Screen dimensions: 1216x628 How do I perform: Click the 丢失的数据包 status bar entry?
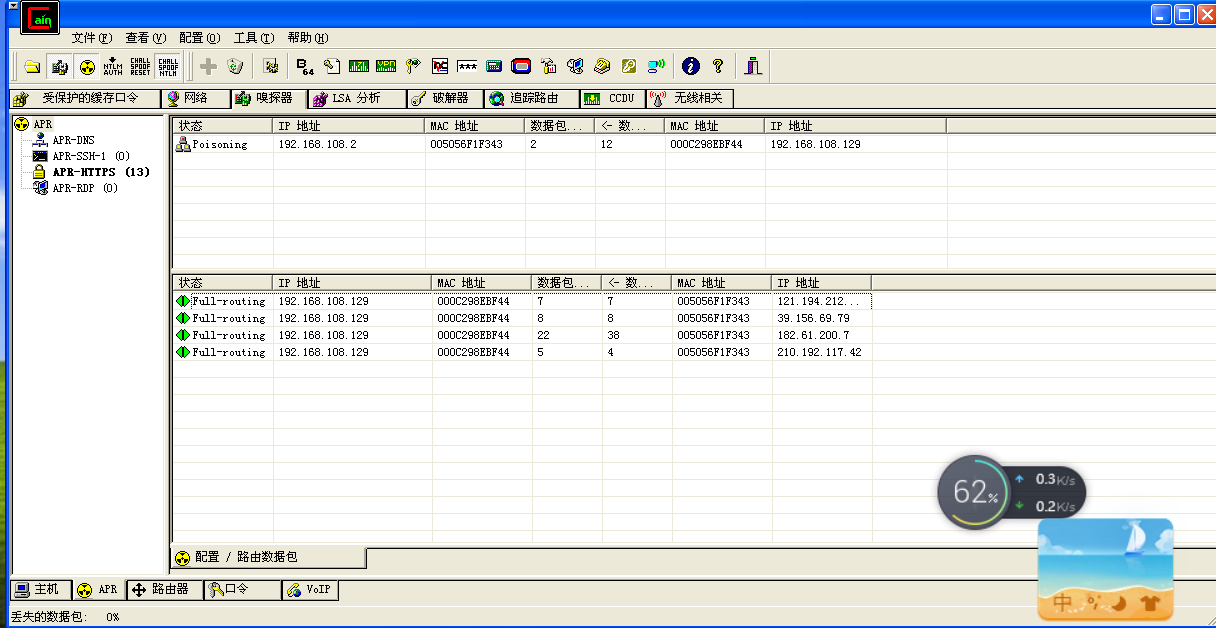(x=65, y=617)
